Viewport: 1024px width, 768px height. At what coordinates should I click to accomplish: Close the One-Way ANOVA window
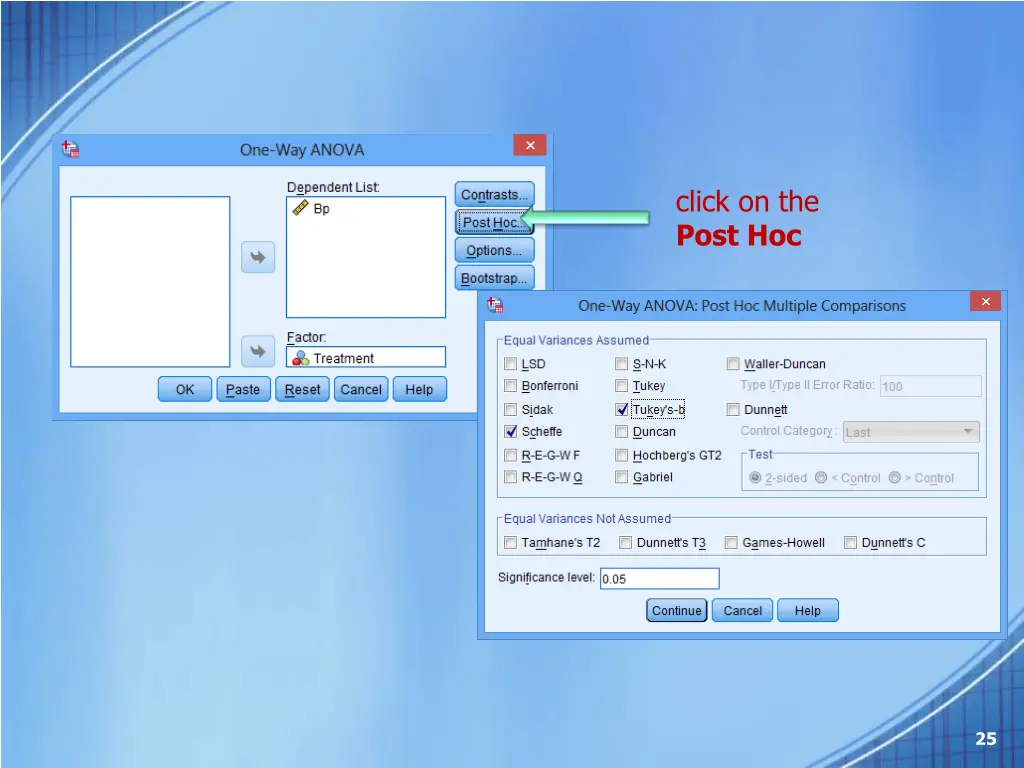[x=530, y=145]
